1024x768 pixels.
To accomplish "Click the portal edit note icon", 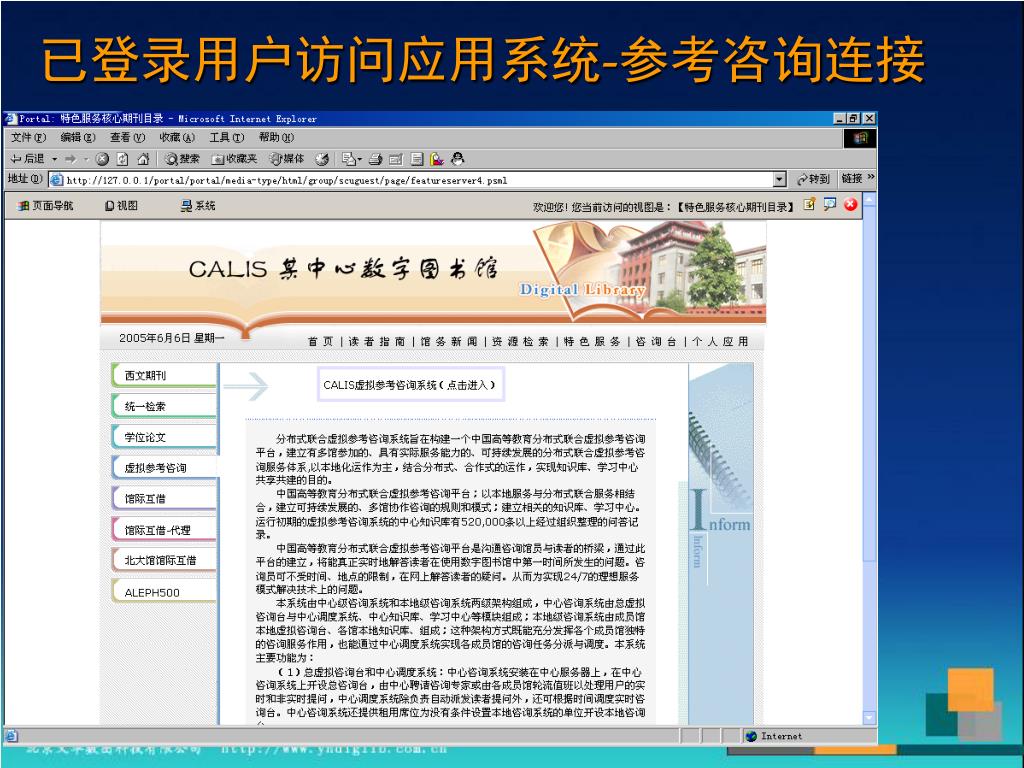I will click(809, 204).
